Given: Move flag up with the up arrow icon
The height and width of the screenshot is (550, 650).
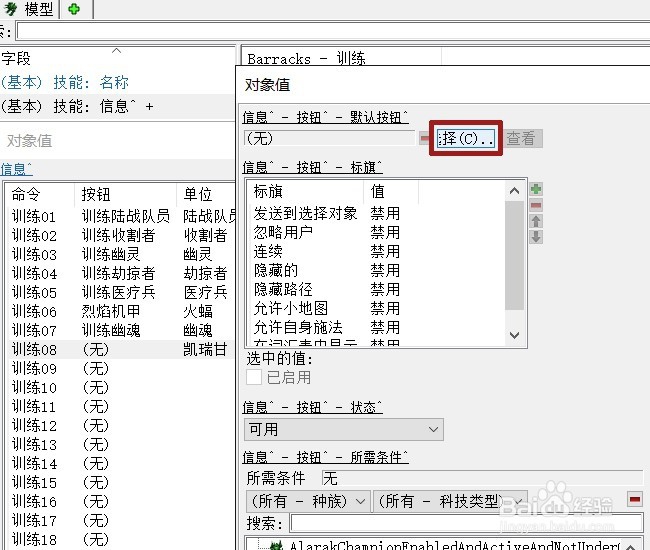Looking at the screenshot, I should tap(536, 221).
